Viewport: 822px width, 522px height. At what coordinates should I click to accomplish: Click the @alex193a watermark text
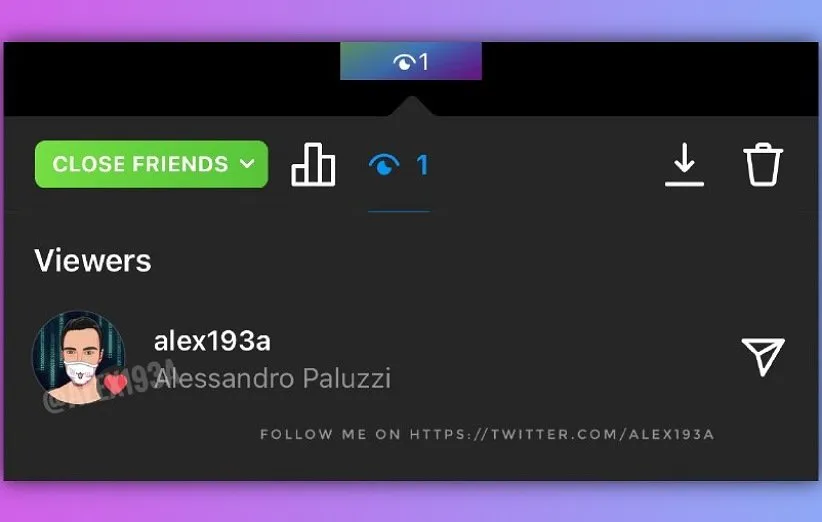109,386
